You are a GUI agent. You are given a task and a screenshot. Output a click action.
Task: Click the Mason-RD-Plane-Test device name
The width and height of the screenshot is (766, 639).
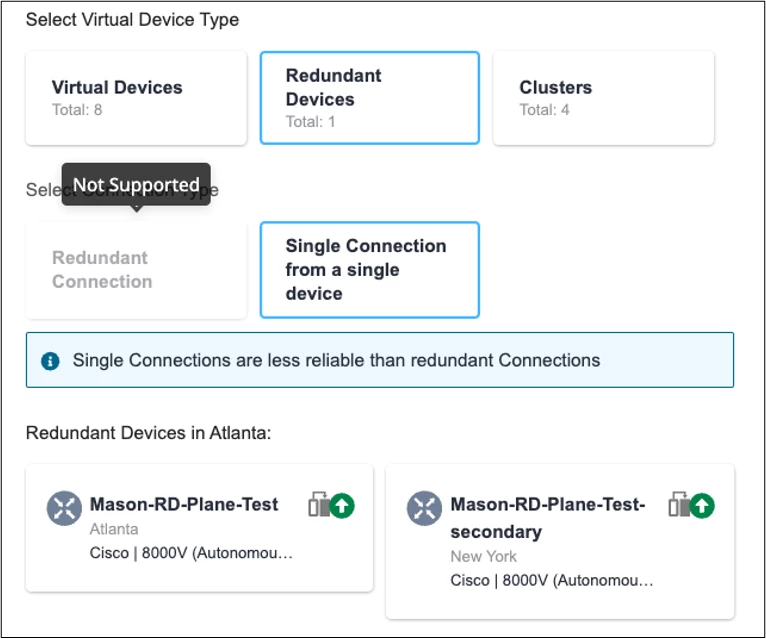[184, 505]
